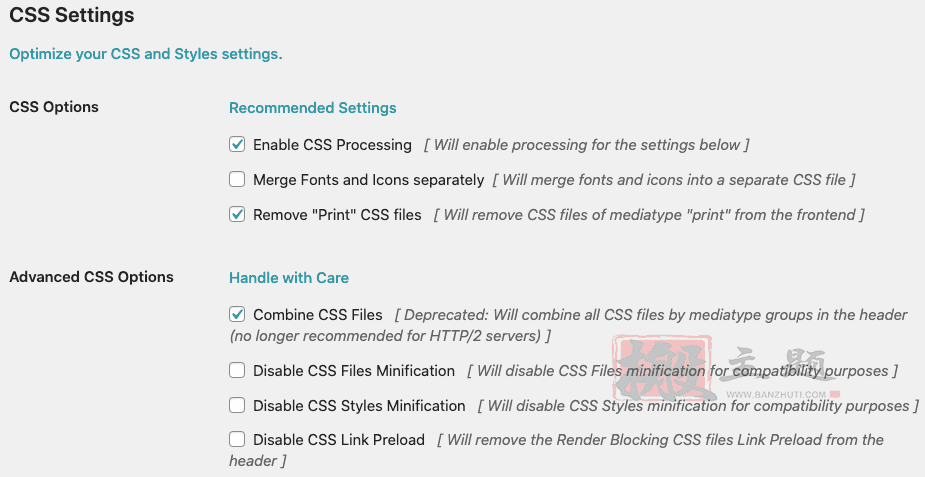Uncheck the Combine CSS Files checkbox
This screenshot has width=925, height=477.
point(237,315)
